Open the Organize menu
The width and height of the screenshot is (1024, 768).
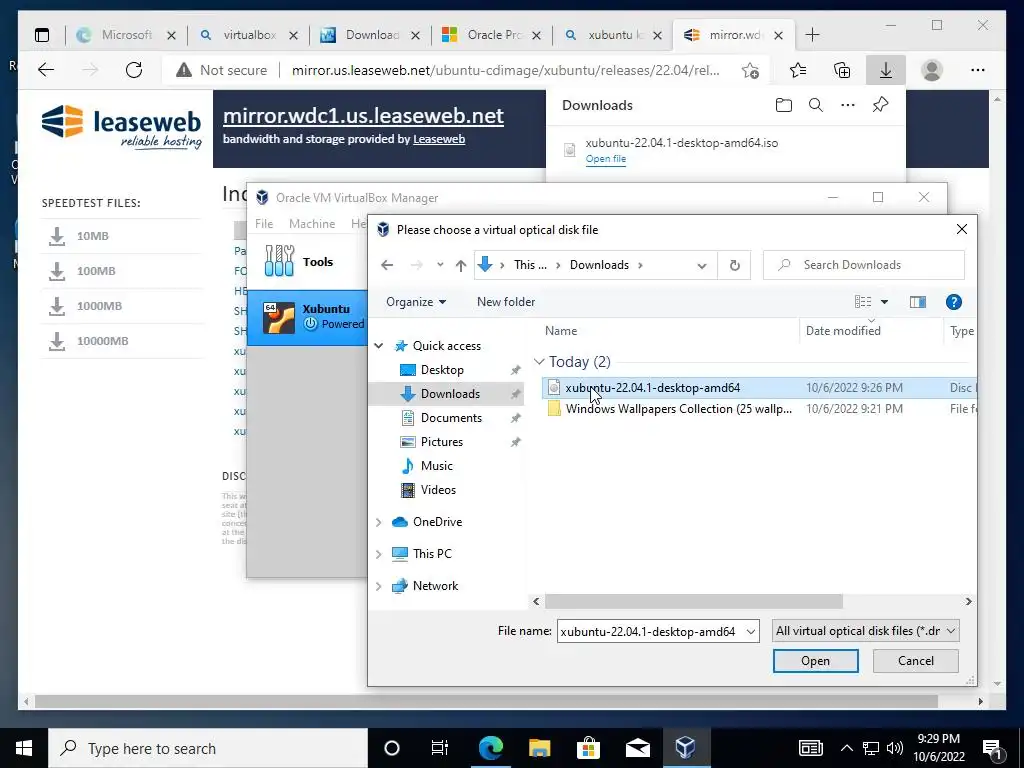pos(416,302)
